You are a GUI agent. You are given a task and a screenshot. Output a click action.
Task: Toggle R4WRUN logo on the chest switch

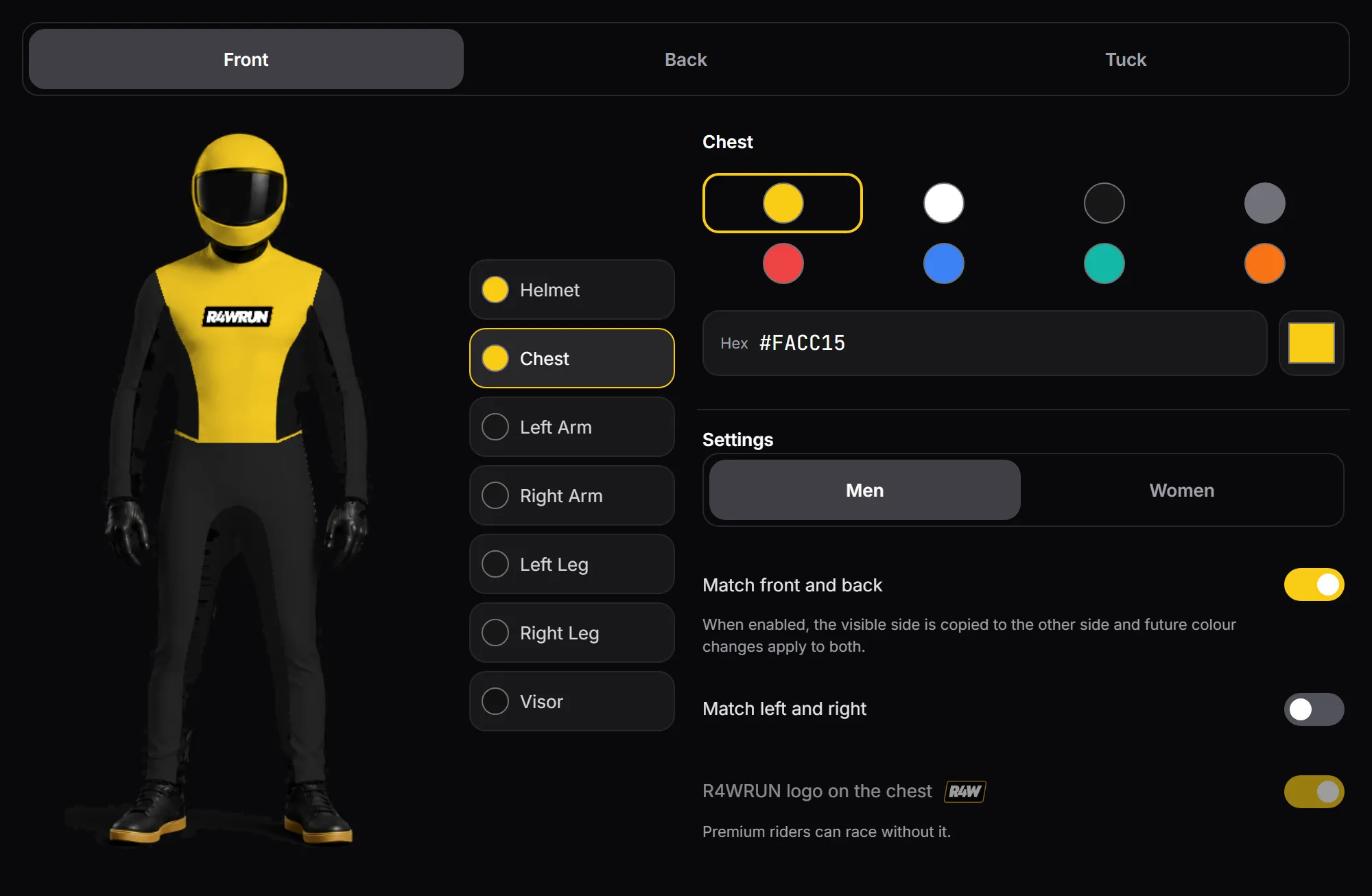coord(1314,792)
